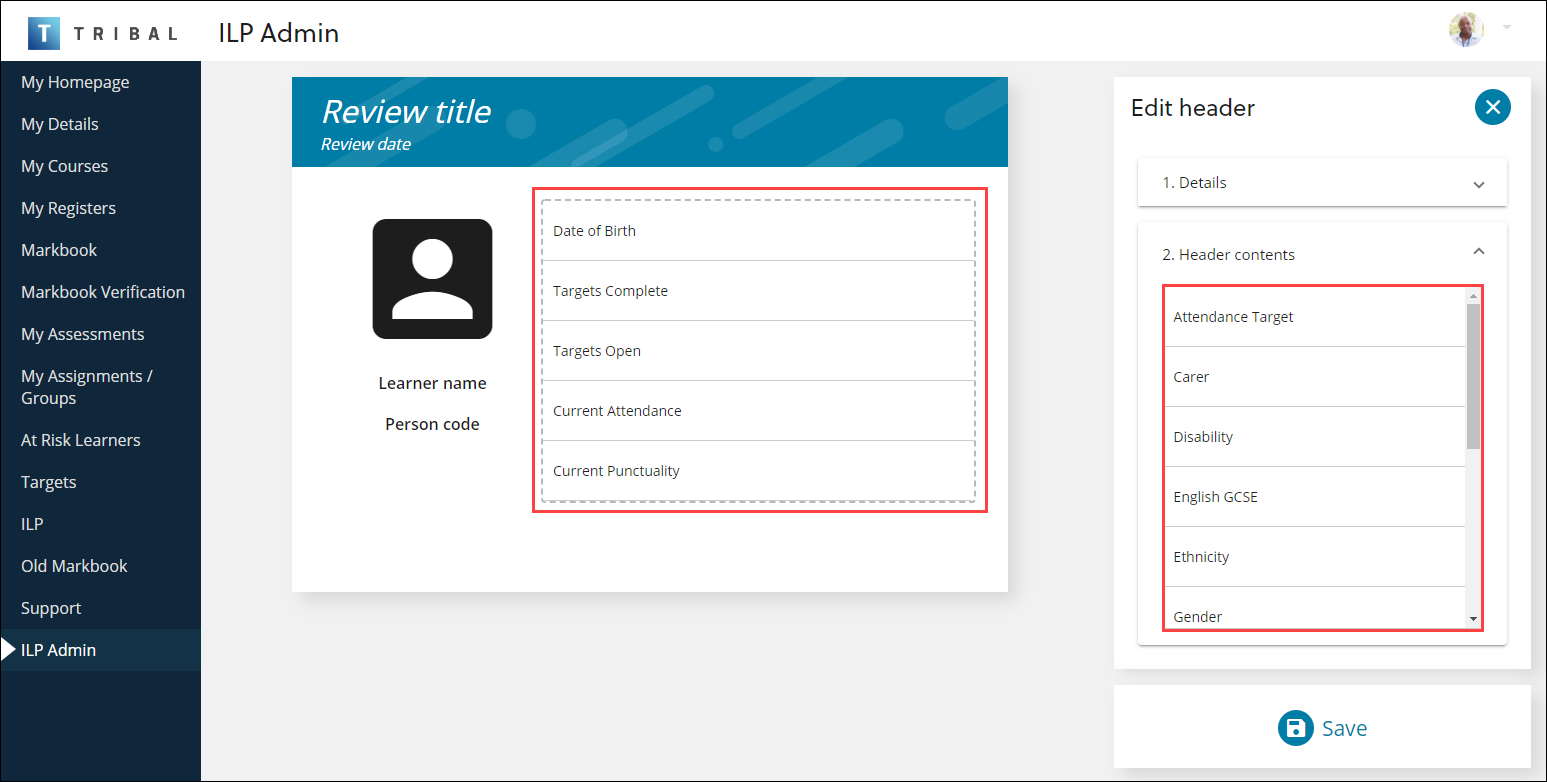This screenshot has height=782, width=1547.
Task: Close the Edit header panel
Action: 1492,107
